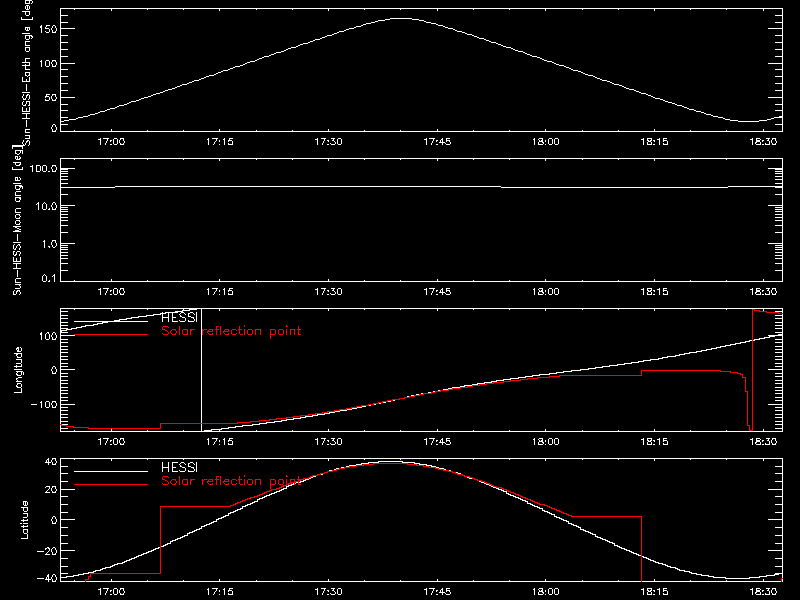This screenshot has height=600, width=800.
Task: Click the 50 tick on Earth angle plot
Action: 51,97
